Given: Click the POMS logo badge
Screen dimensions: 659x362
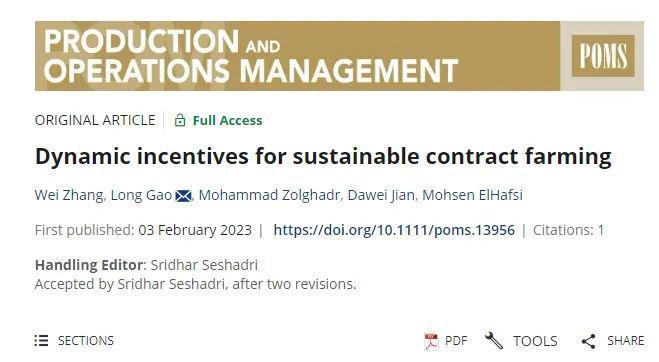Looking at the screenshot, I should click(603, 56).
